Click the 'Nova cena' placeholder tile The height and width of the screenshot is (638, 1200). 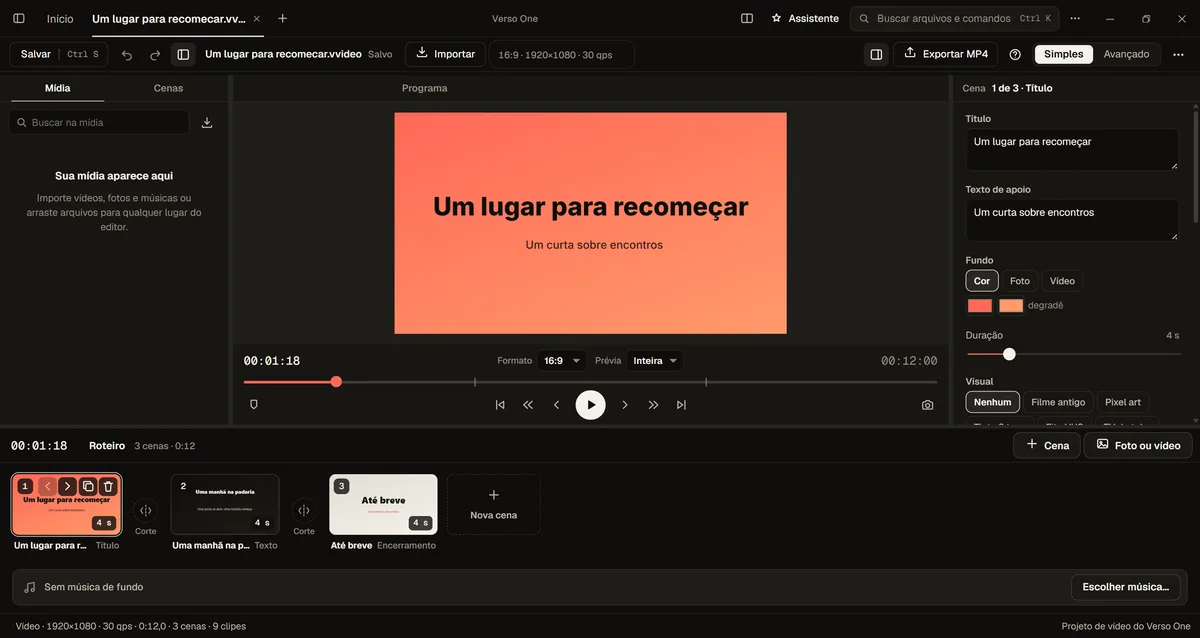pos(493,504)
